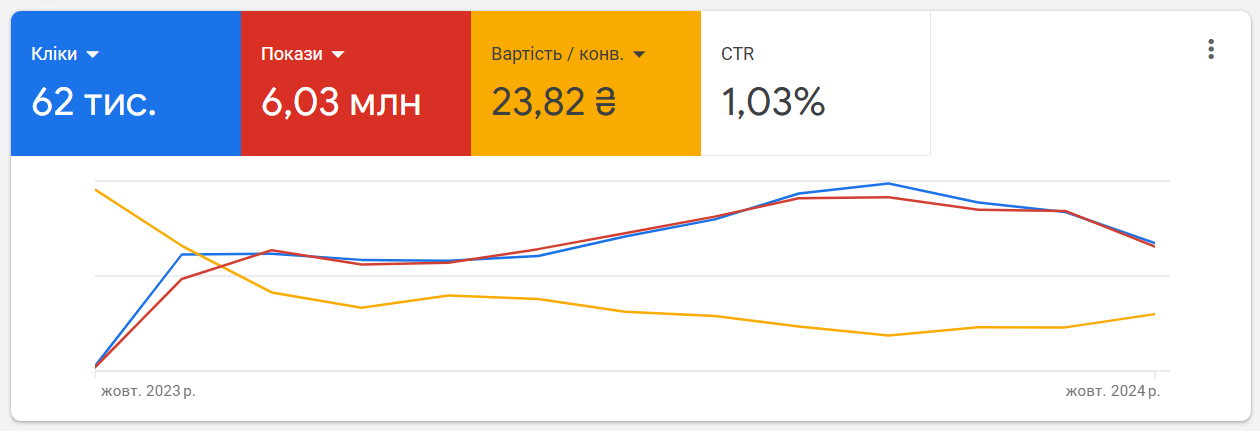Click the 62 тис. clicks value

[94, 102]
